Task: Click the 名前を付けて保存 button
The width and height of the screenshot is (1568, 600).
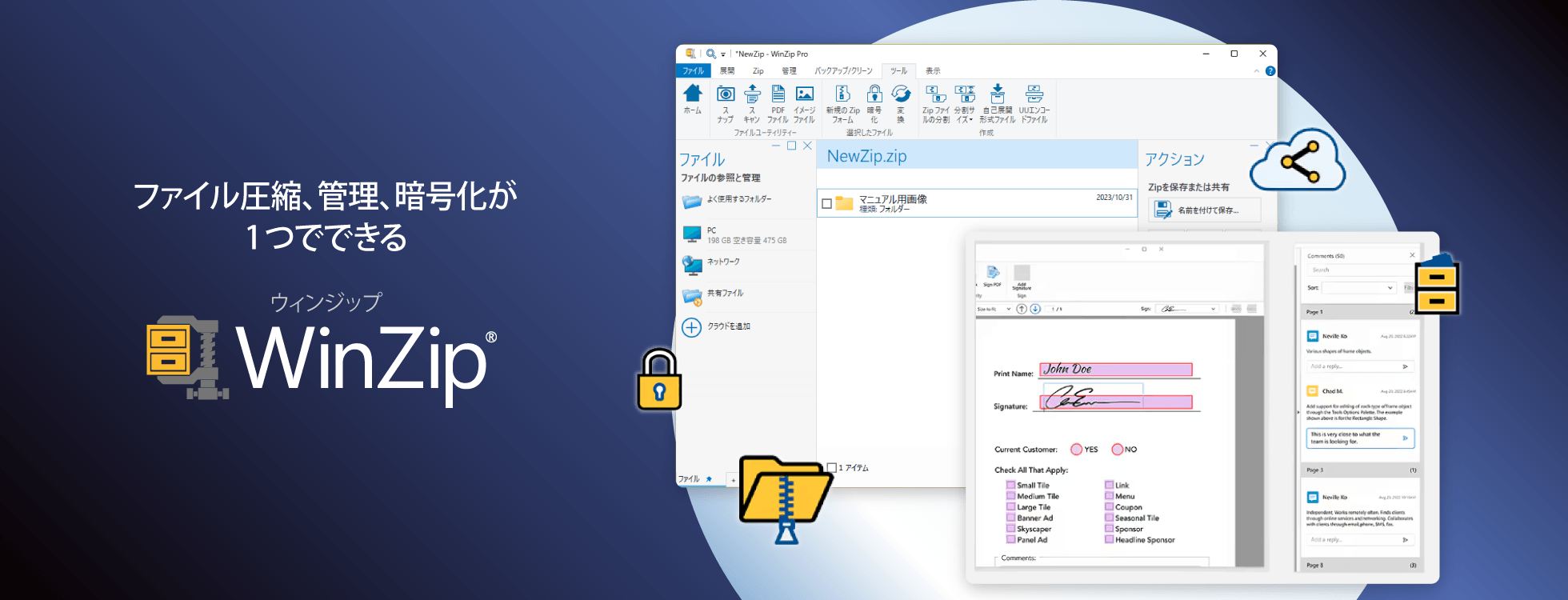Action: tap(1205, 210)
